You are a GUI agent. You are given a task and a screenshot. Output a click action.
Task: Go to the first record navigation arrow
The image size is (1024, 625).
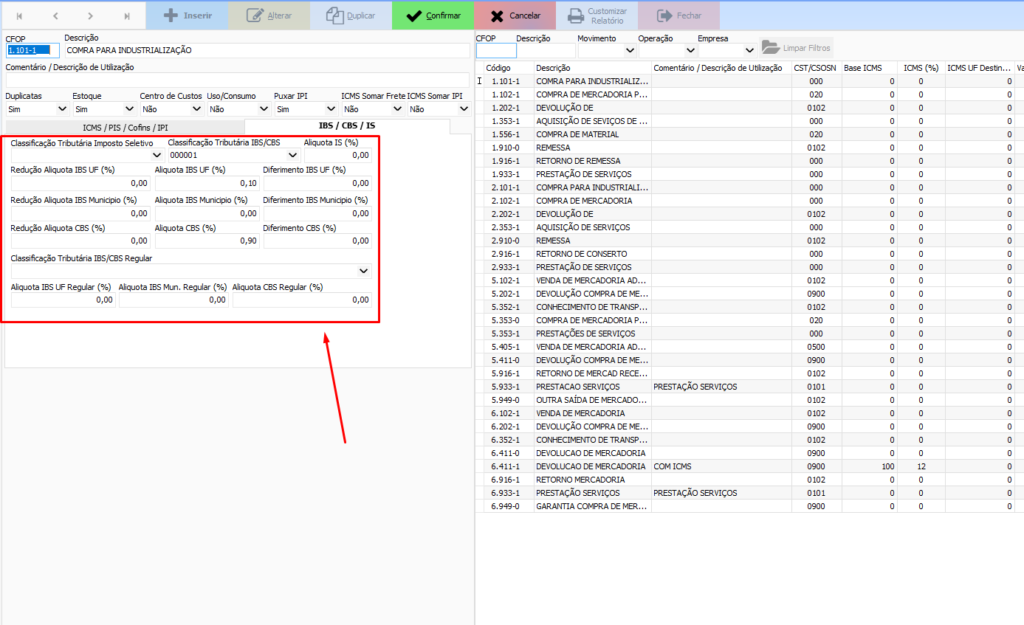pos(20,16)
